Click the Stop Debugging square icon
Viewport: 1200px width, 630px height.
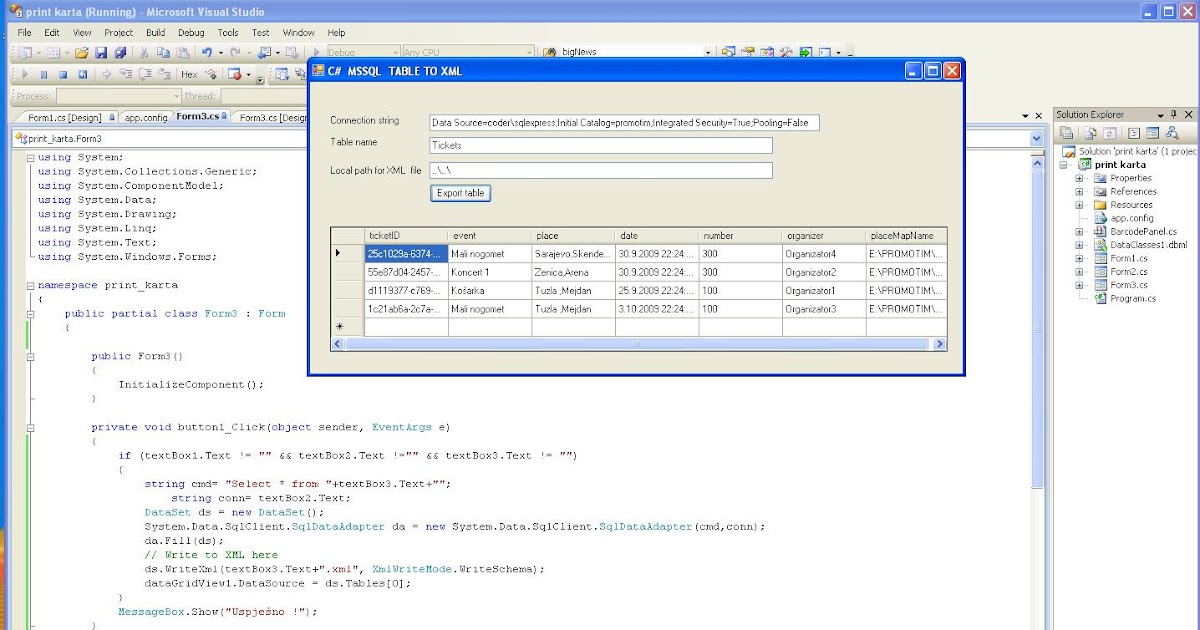click(x=63, y=73)
